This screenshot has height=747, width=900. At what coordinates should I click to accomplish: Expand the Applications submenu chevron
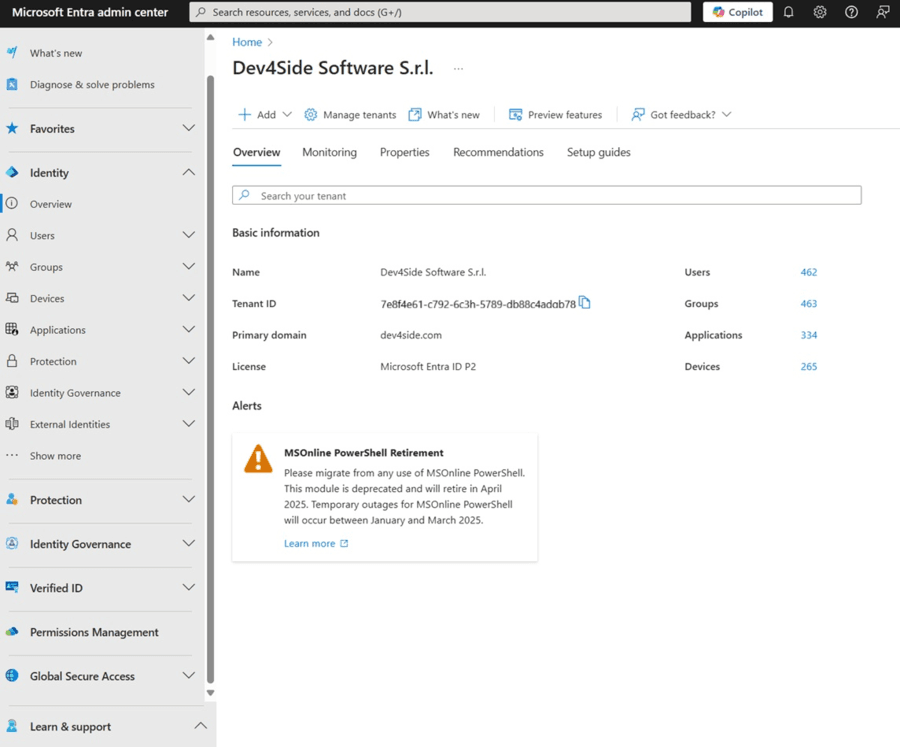(x=189, y=329)
